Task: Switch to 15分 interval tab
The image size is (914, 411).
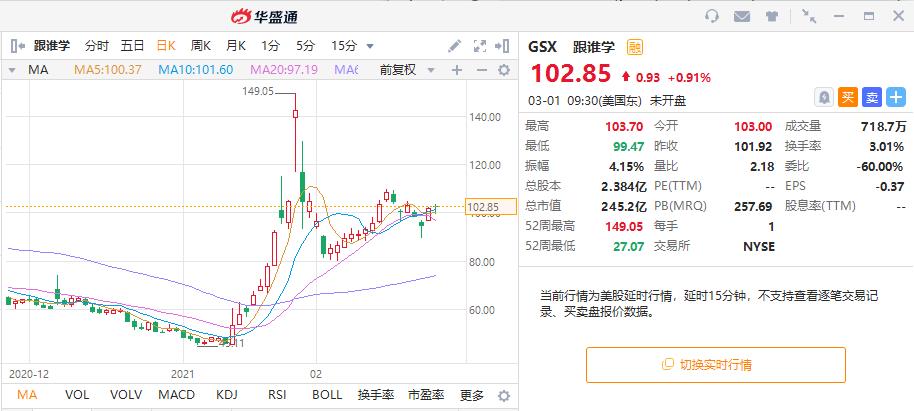Action: (344, 45)
